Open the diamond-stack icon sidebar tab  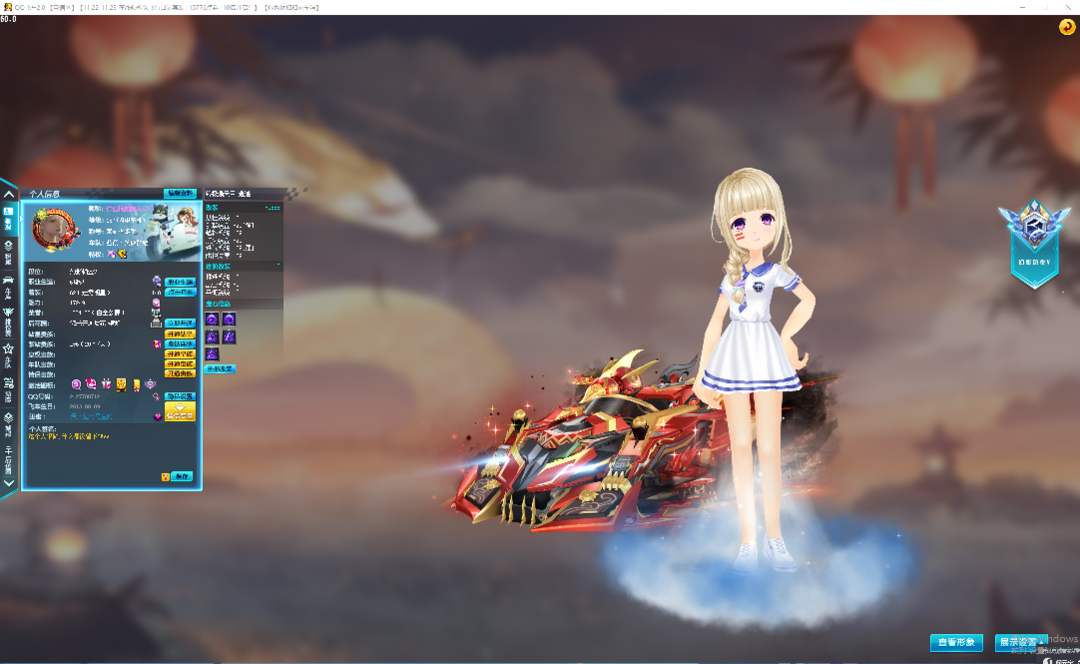point(8,424)
